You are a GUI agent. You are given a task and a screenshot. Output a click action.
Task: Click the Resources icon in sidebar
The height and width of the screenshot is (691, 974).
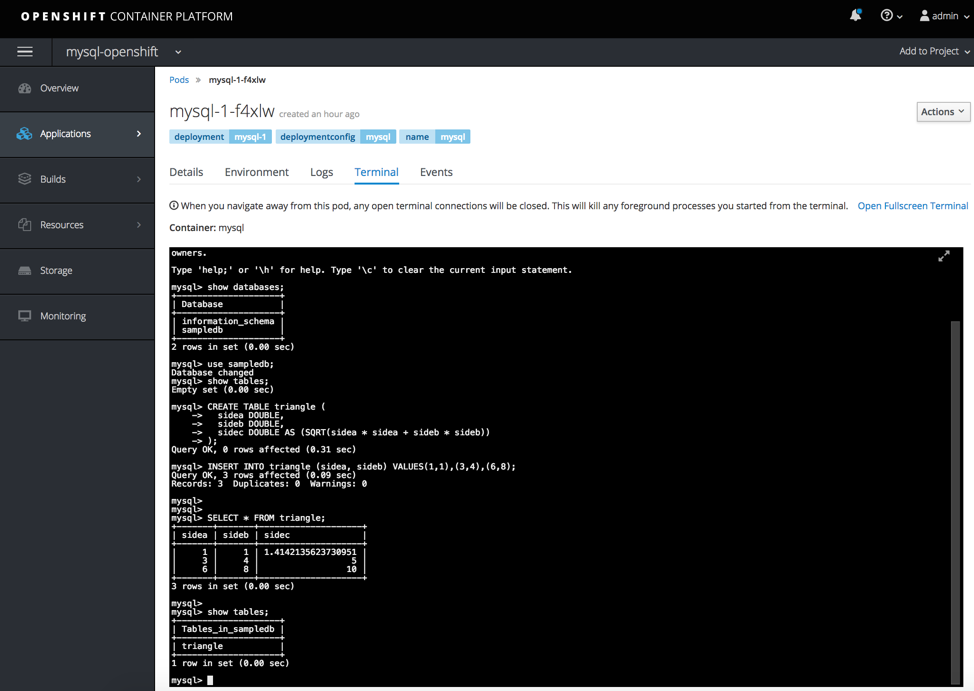25,225
